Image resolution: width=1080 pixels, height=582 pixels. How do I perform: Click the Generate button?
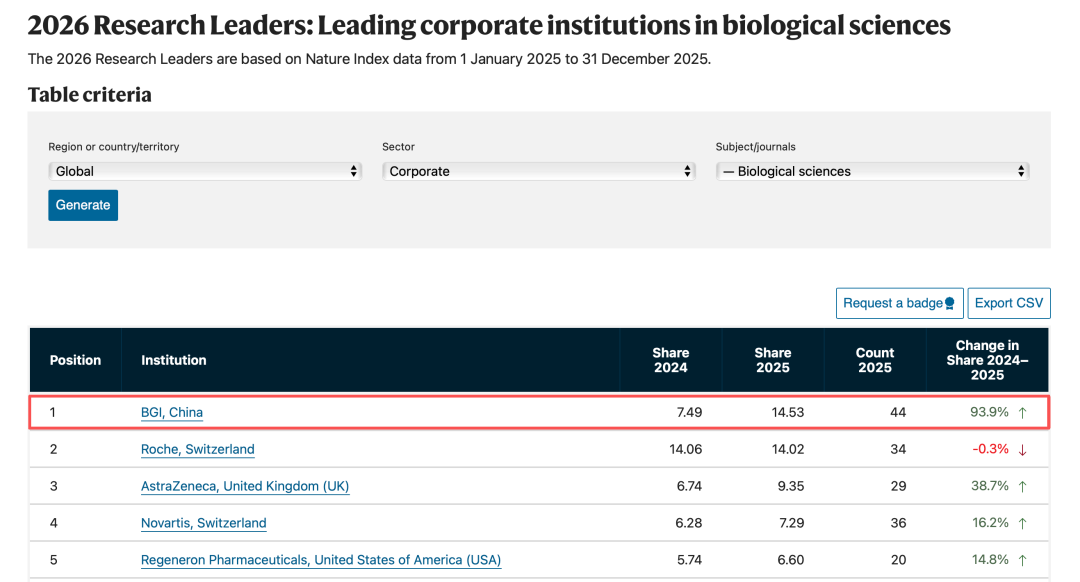pyautogui.click(x=83, y=205)
